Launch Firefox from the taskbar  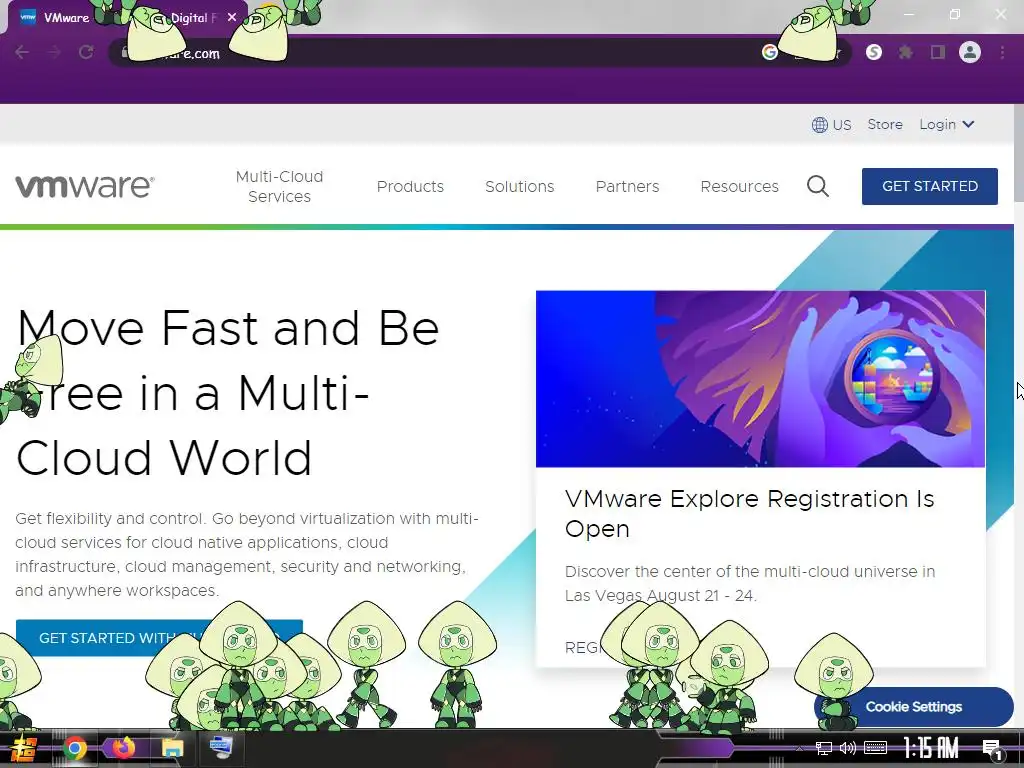pos(123,748)
